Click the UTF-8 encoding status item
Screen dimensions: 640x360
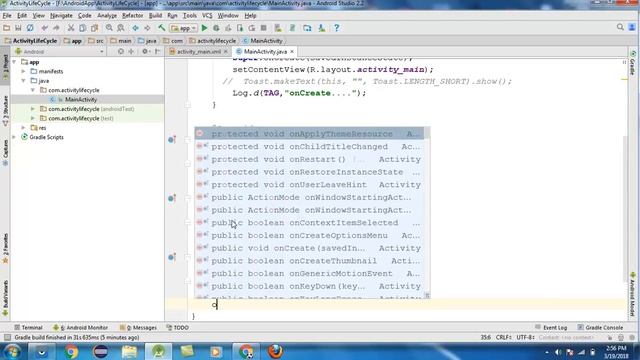[x=526, y=338]
